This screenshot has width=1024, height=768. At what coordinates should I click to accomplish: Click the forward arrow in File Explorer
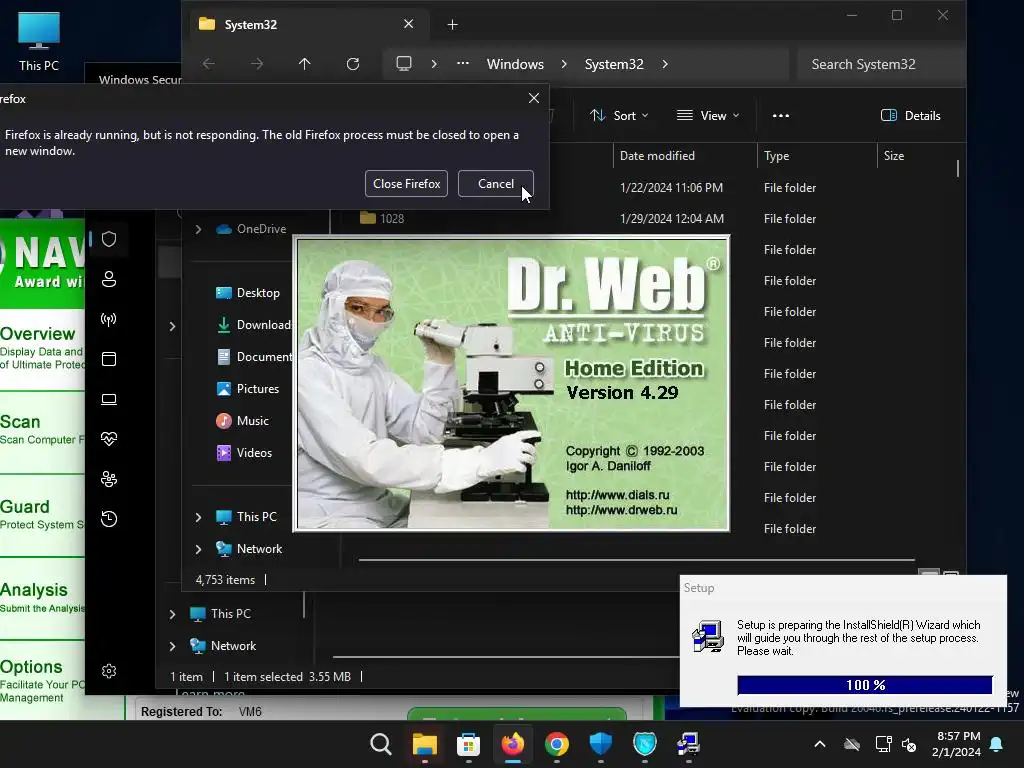257,64
